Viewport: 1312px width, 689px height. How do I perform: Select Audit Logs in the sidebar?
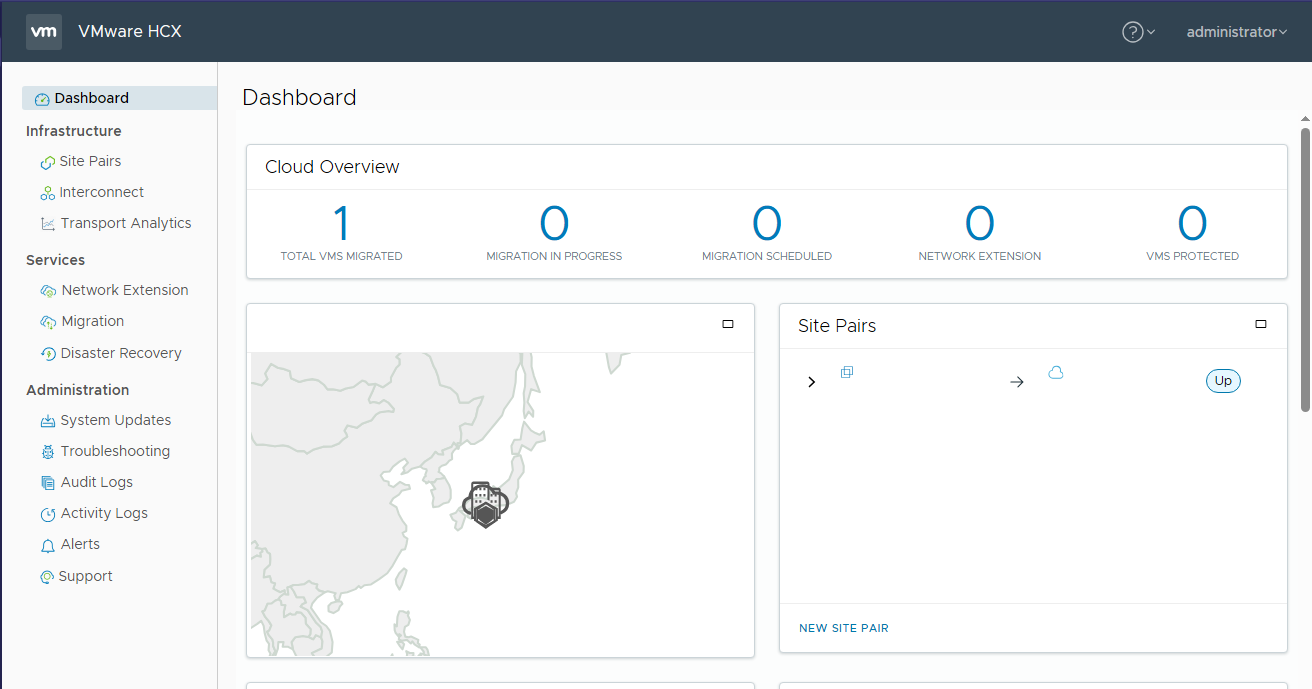[97, 482]
